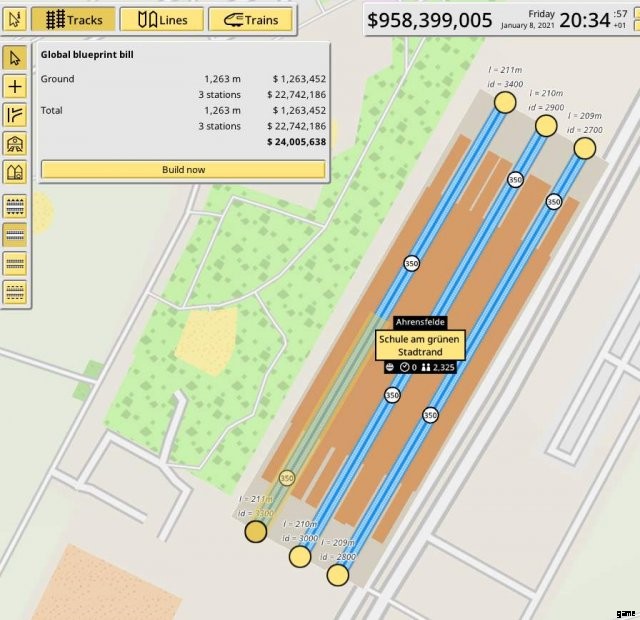Select the bottom dashed track type
The image size is (640, 620).
(x=15, y=291)
